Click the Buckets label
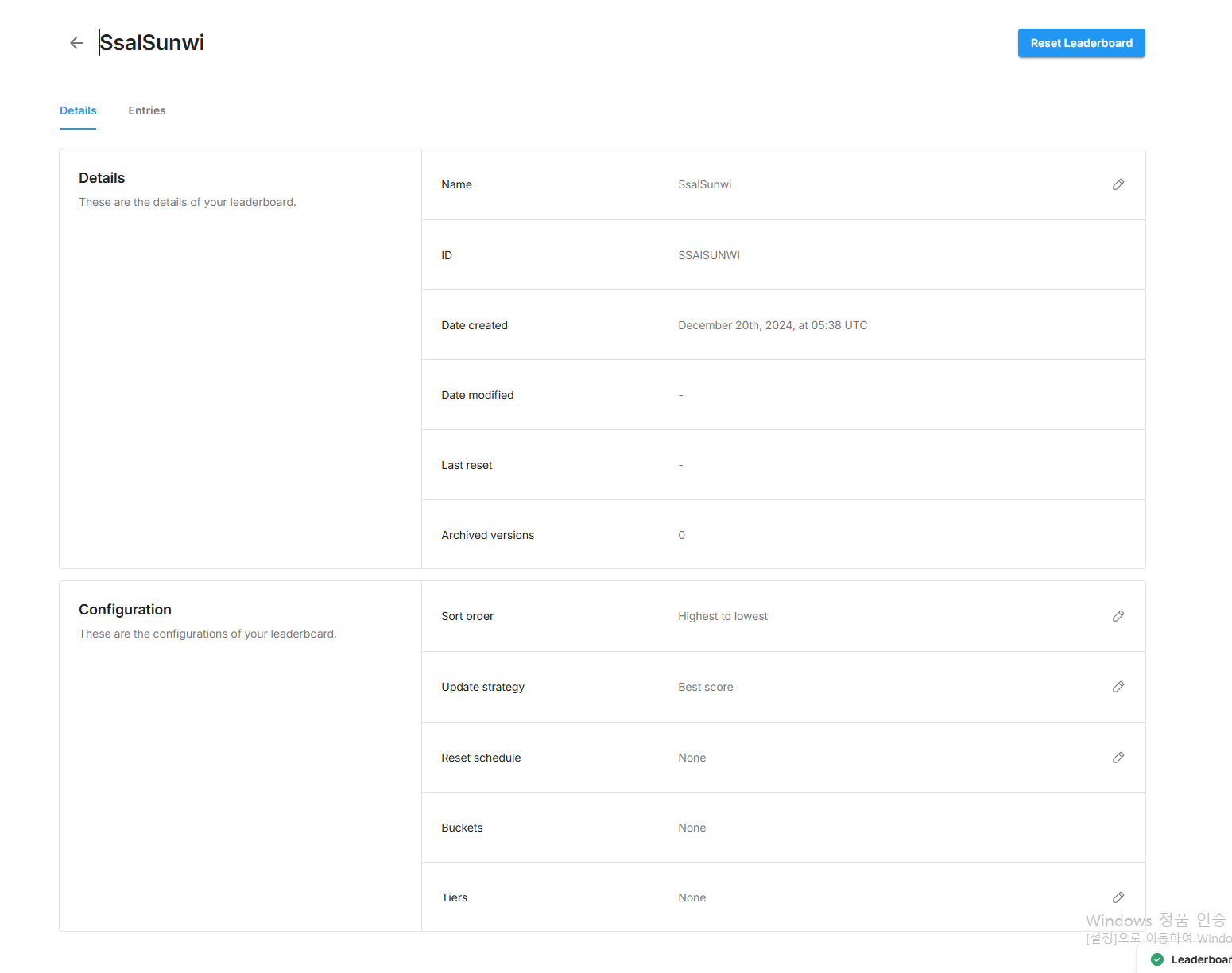The width and height of the screenshot is (1232, 973). (x=462, y=828)
